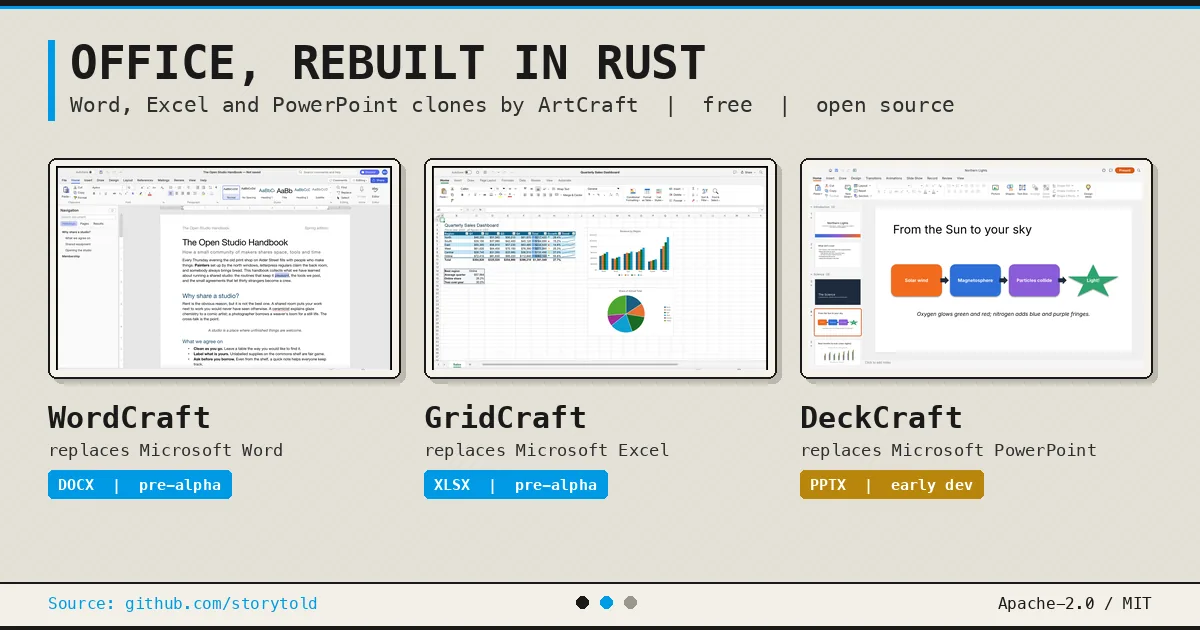The image size is (1200, 630).
Task: Open the Slide Show tab in DeckCraft
Action: 914,178
